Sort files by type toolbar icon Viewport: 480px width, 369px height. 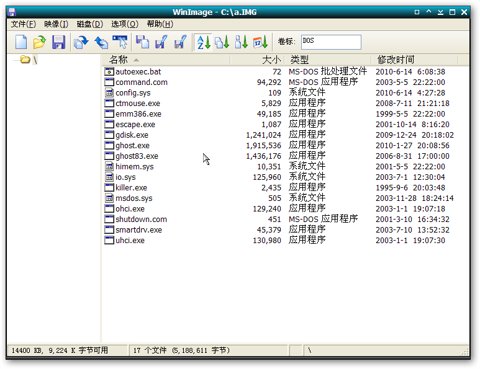[222, 42]
